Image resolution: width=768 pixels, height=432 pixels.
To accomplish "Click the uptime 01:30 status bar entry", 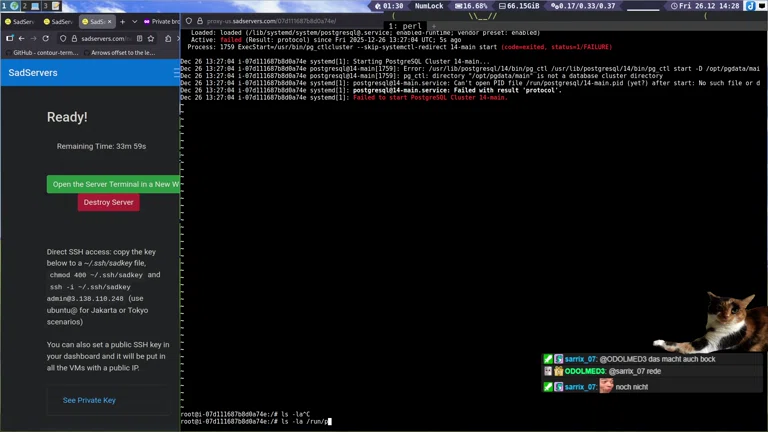I will [389, 6].
